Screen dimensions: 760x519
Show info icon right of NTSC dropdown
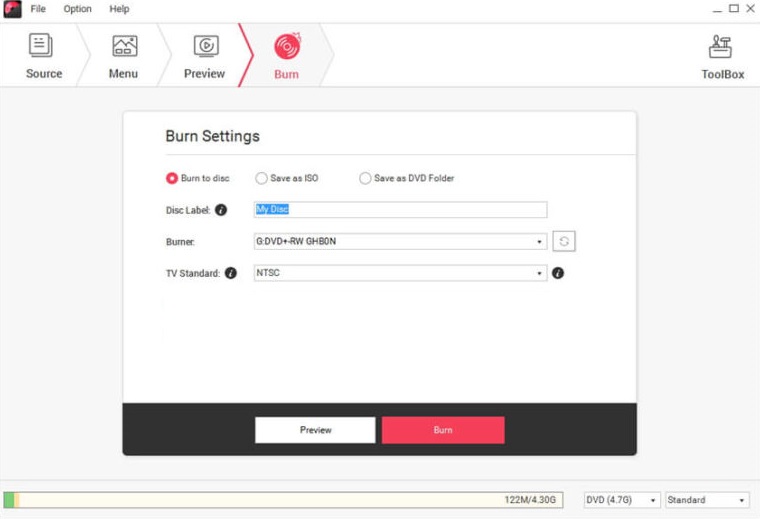(x=558, y=273)
